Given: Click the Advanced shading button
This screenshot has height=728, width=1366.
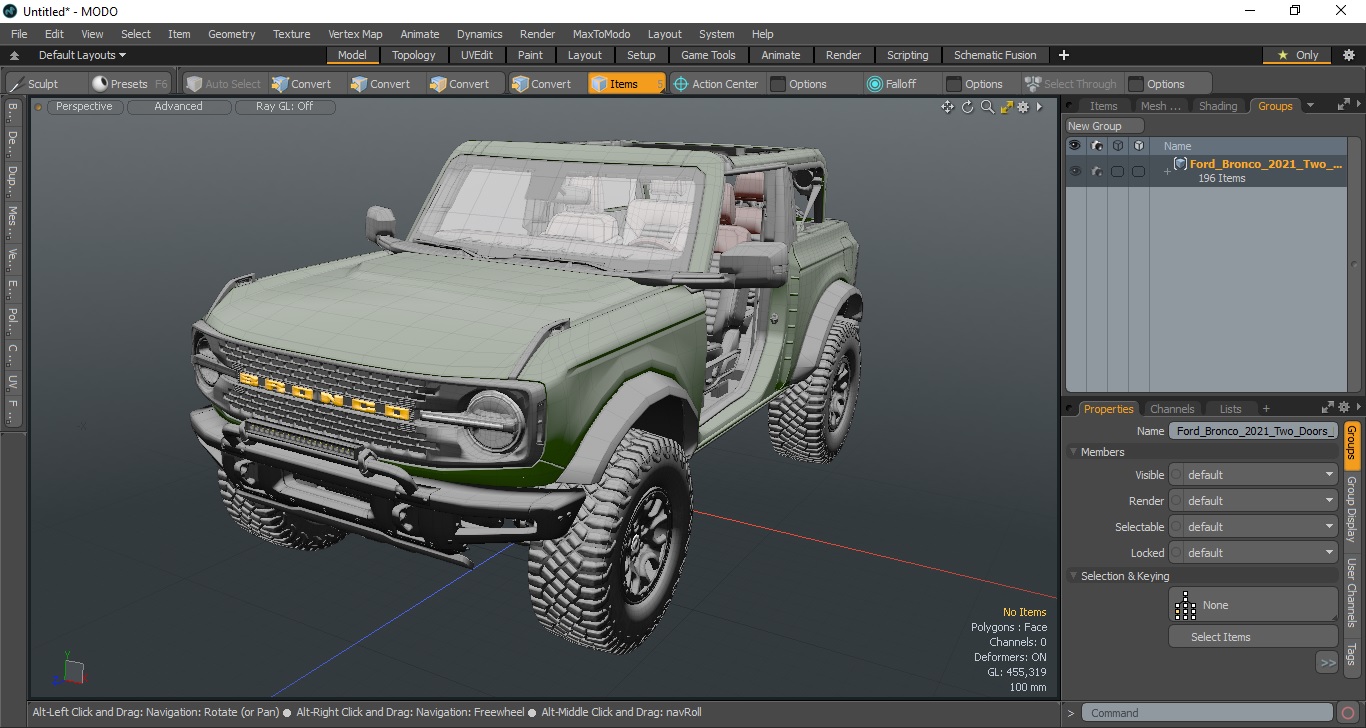Looking at the screenshot, I should 178,107.
